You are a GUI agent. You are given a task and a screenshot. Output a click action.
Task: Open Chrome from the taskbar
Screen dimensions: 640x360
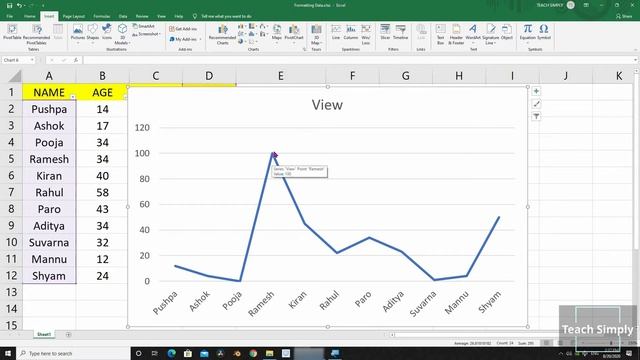253,353
